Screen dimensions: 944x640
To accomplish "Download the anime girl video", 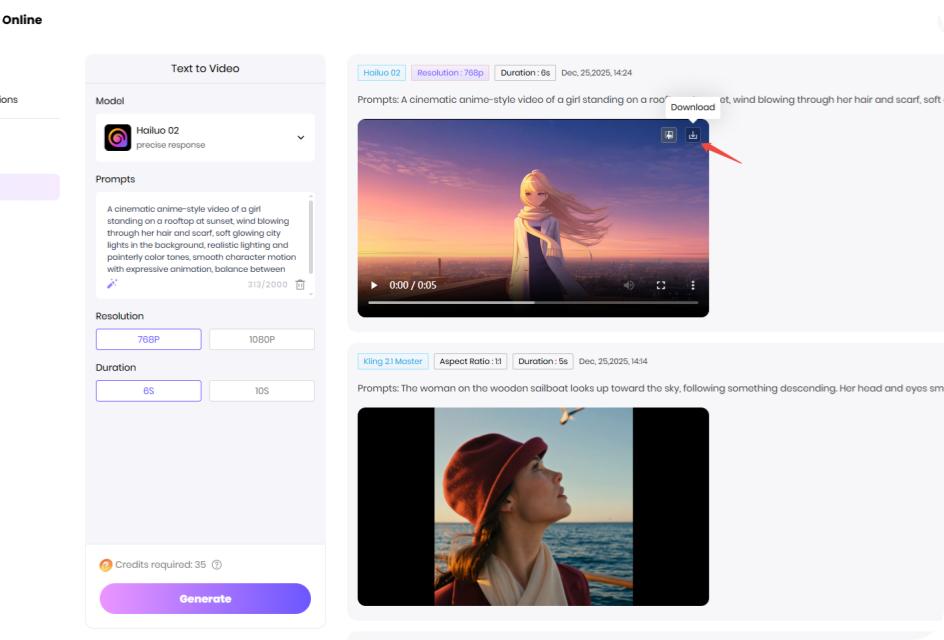I will pyautogui.click(x=693, y=135).
